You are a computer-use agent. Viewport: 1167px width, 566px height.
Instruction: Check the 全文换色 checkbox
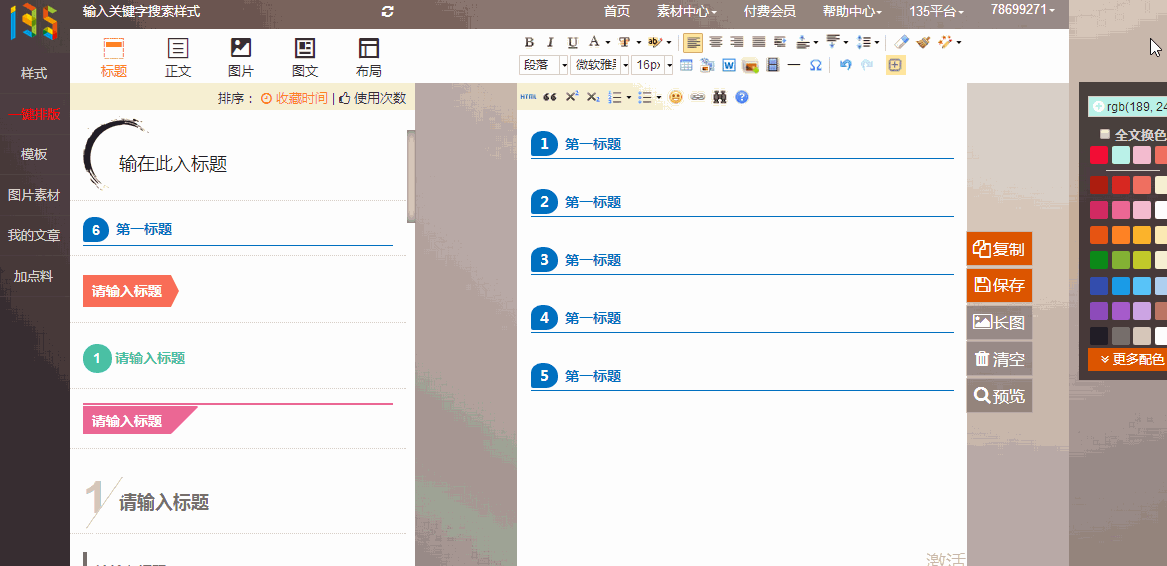[1104, 135]
